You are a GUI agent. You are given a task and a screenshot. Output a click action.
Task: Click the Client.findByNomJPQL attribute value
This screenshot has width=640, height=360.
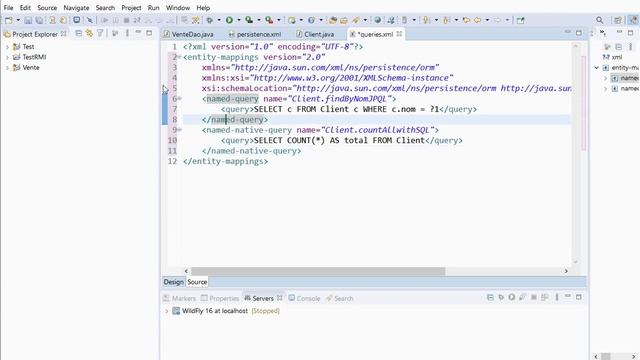click(x=340, y=99)
